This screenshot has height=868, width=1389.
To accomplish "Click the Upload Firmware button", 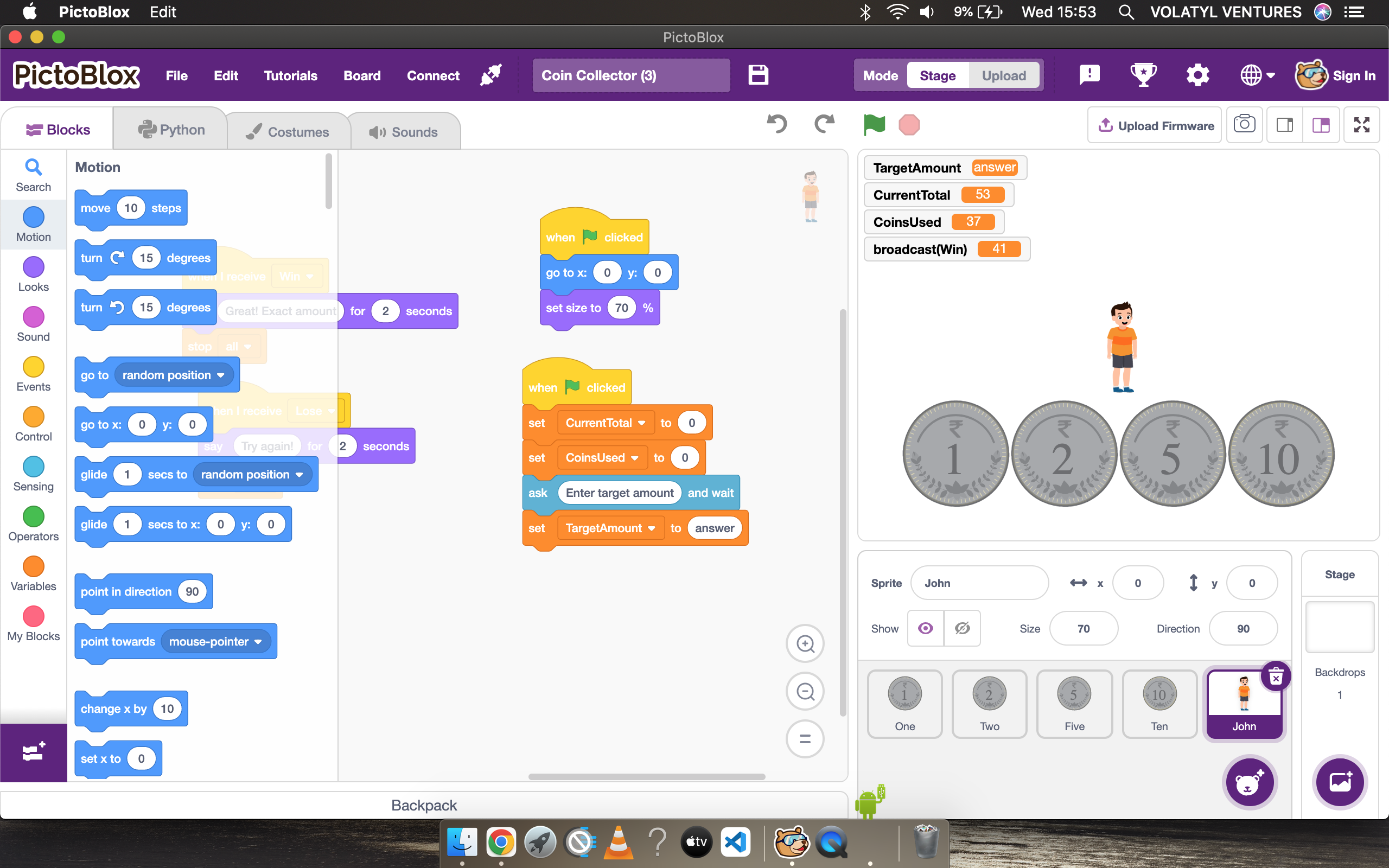I will (1155, 126).
